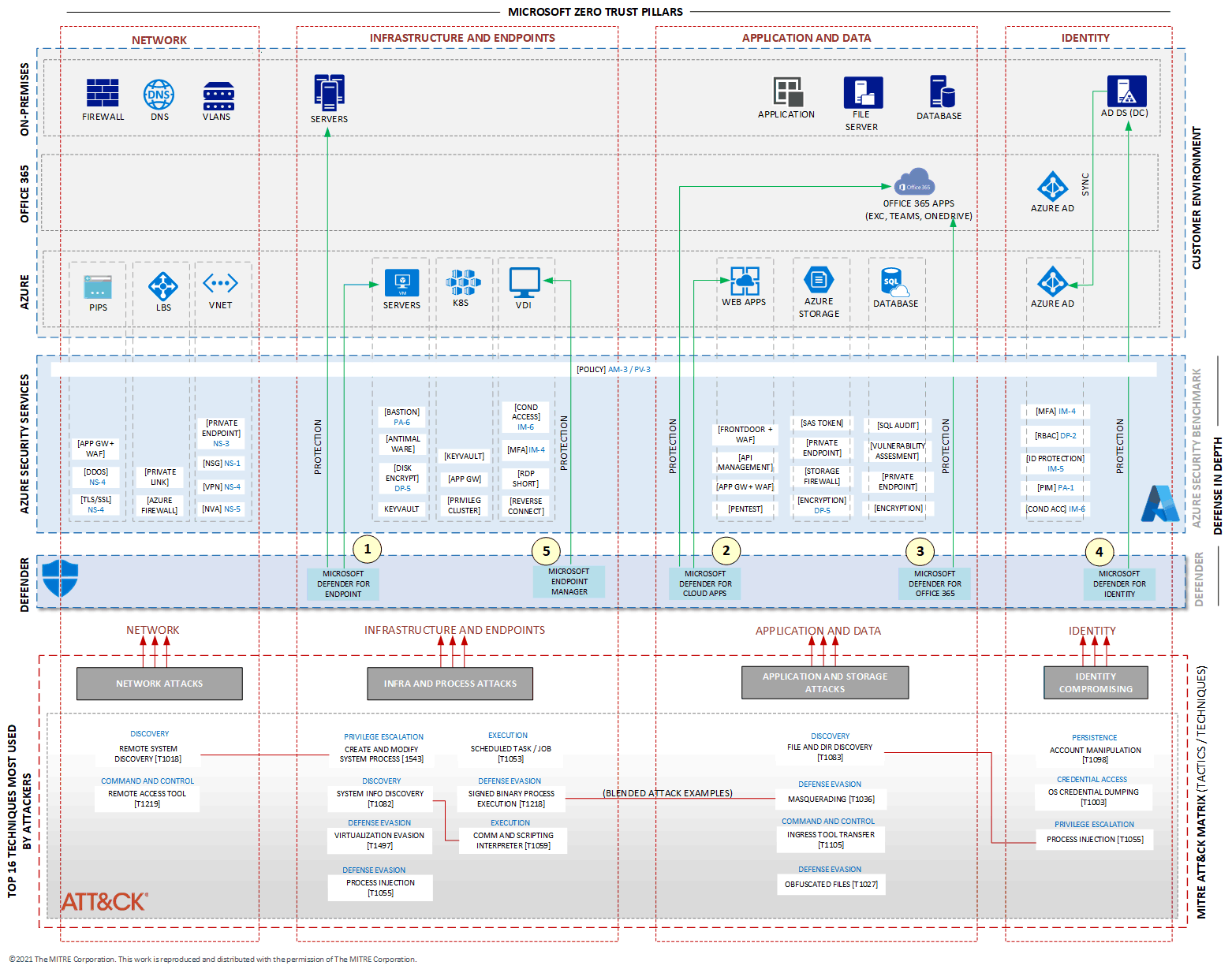
Task: Select the Azure Storage hexagon icon
Action: coord(819,279)
